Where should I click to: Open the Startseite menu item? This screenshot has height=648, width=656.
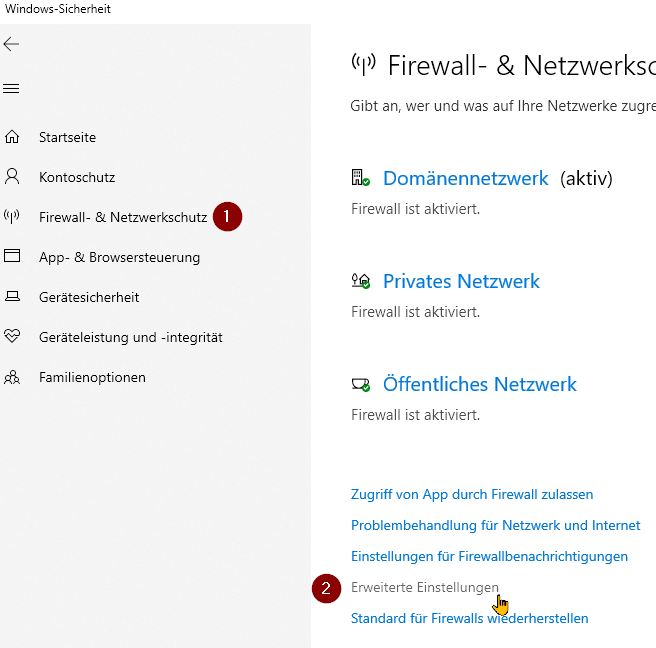pyautogui.click(x=67, y=137)
